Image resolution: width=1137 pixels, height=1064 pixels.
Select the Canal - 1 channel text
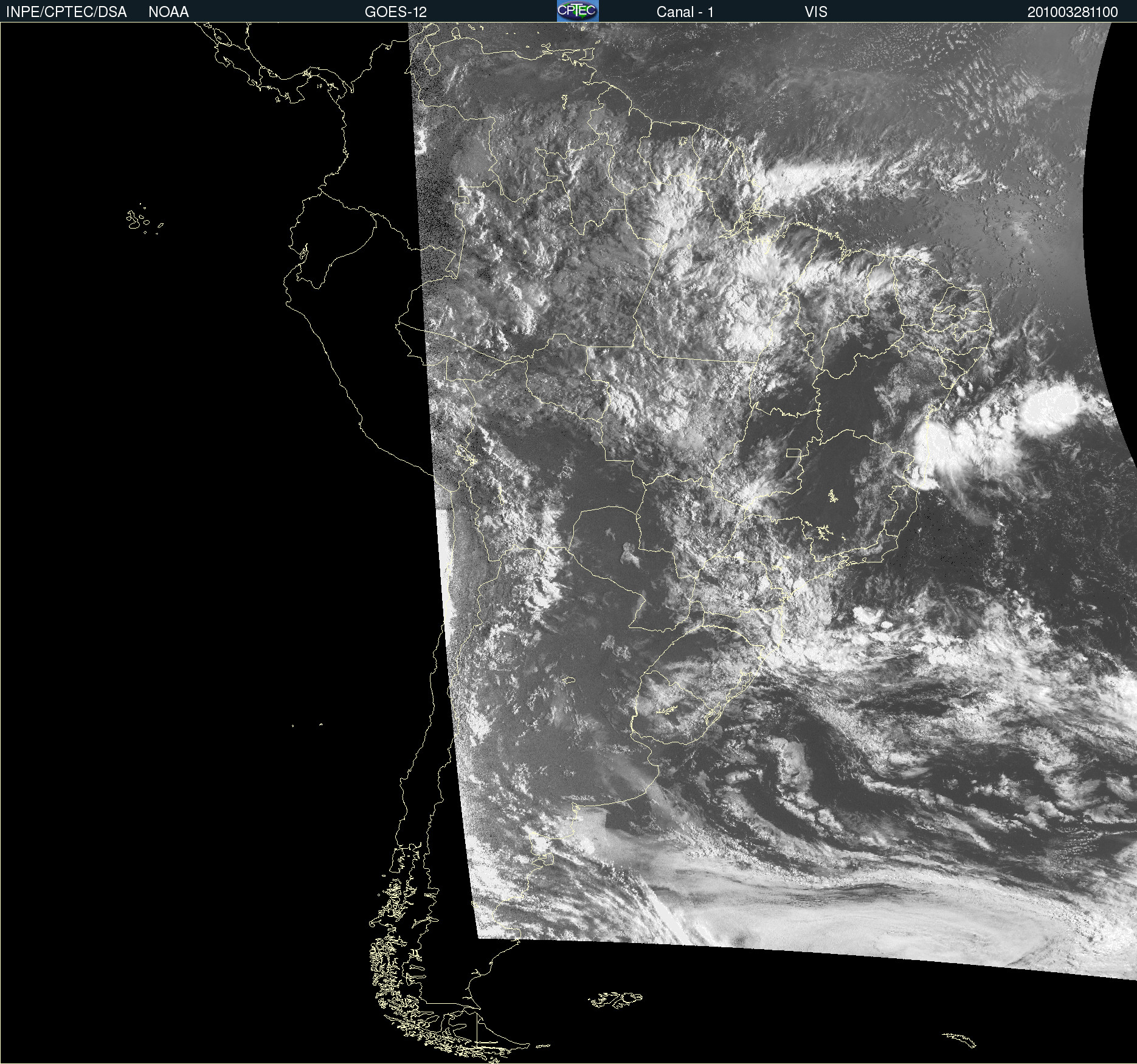point(685,12)
